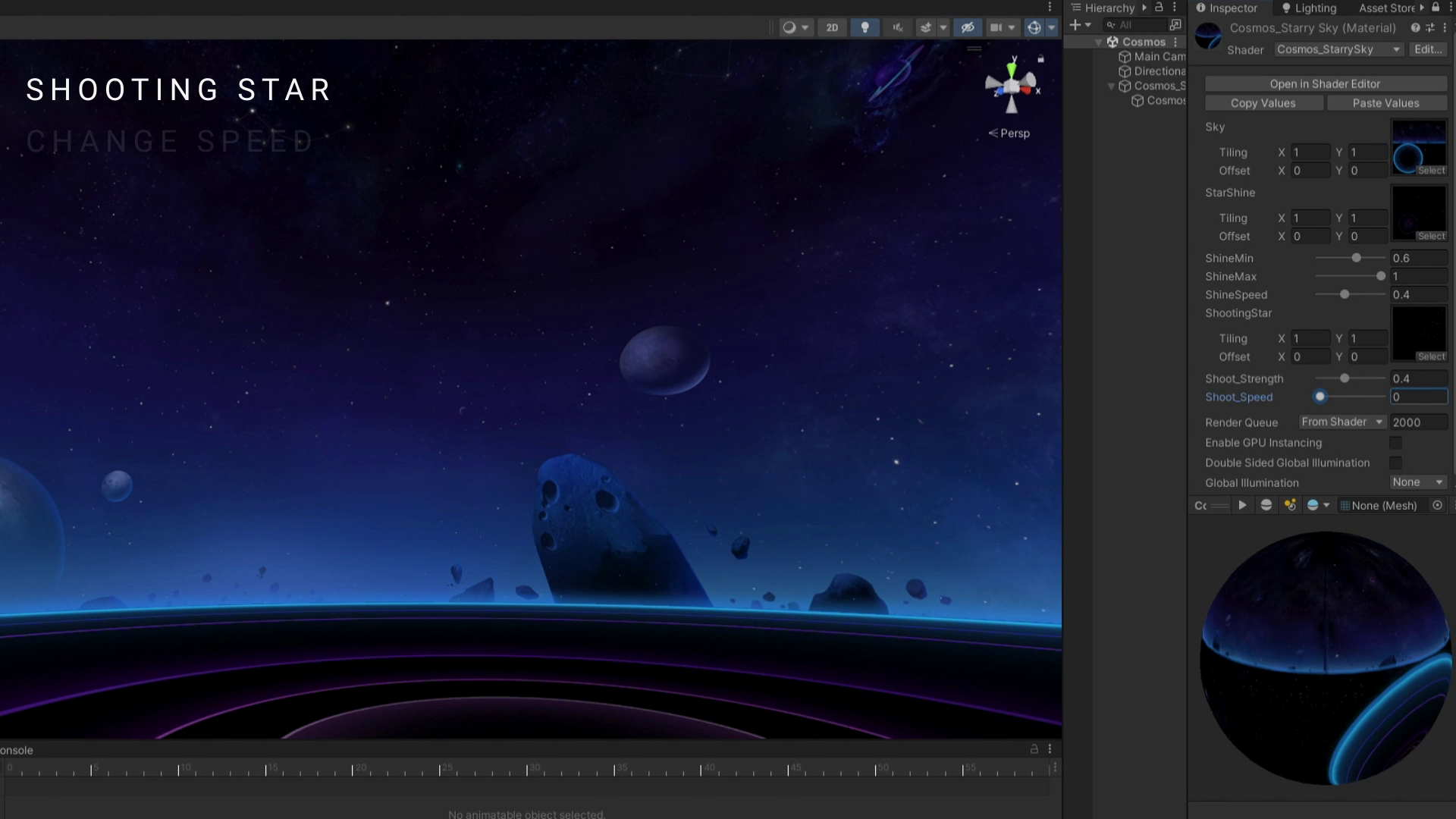Click the Paste Values button
Viewport: 1456px width, 819px height.
[x=1385, y=103]
